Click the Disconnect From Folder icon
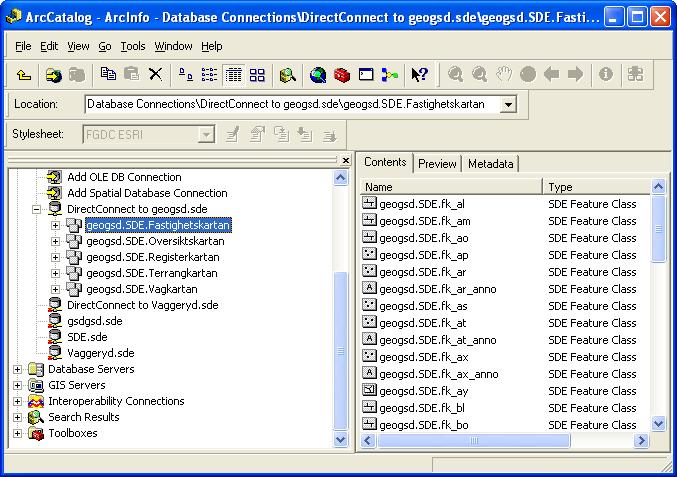 point(77,75)
